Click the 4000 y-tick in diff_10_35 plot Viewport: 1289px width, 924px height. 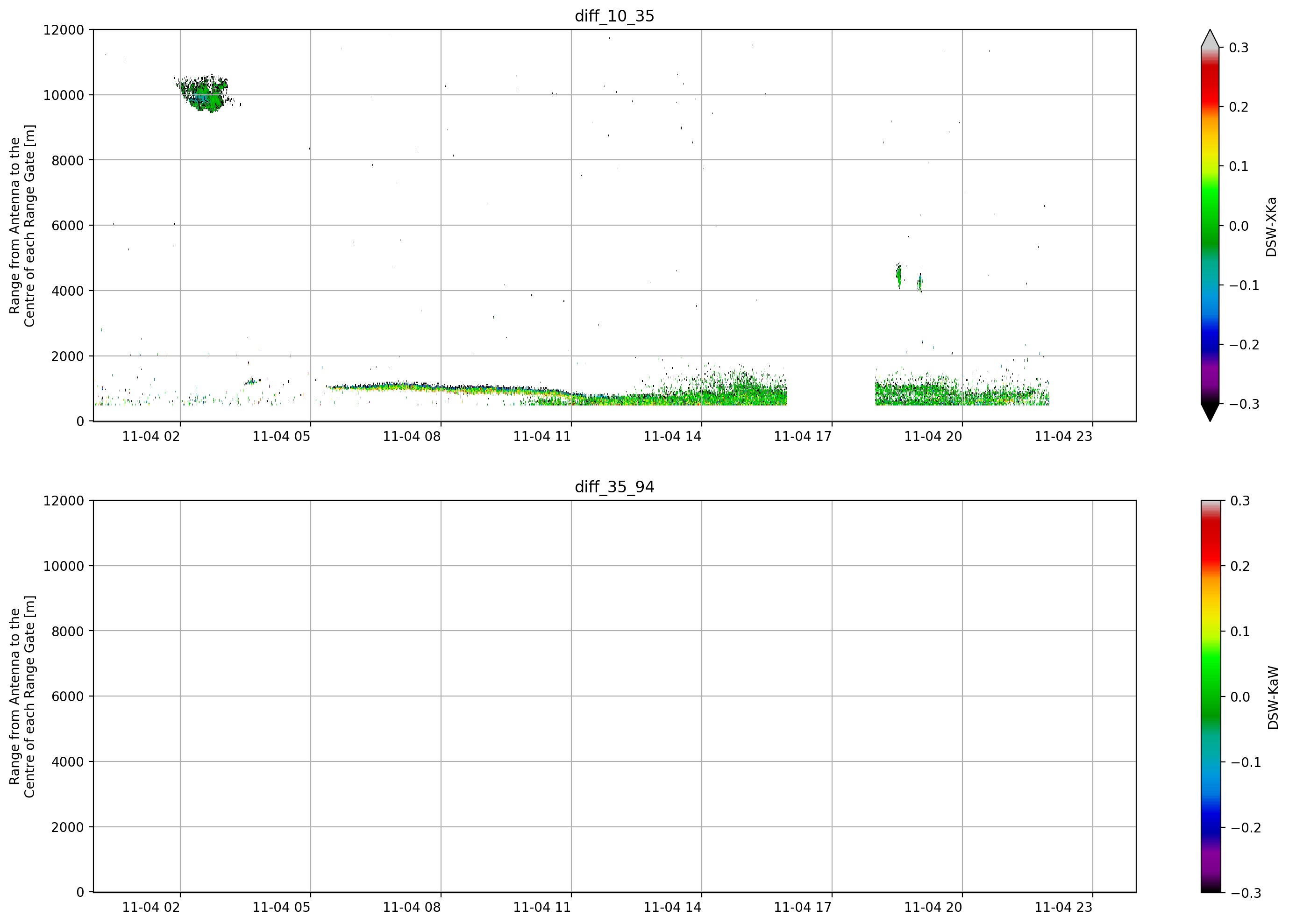pos(67,291)
